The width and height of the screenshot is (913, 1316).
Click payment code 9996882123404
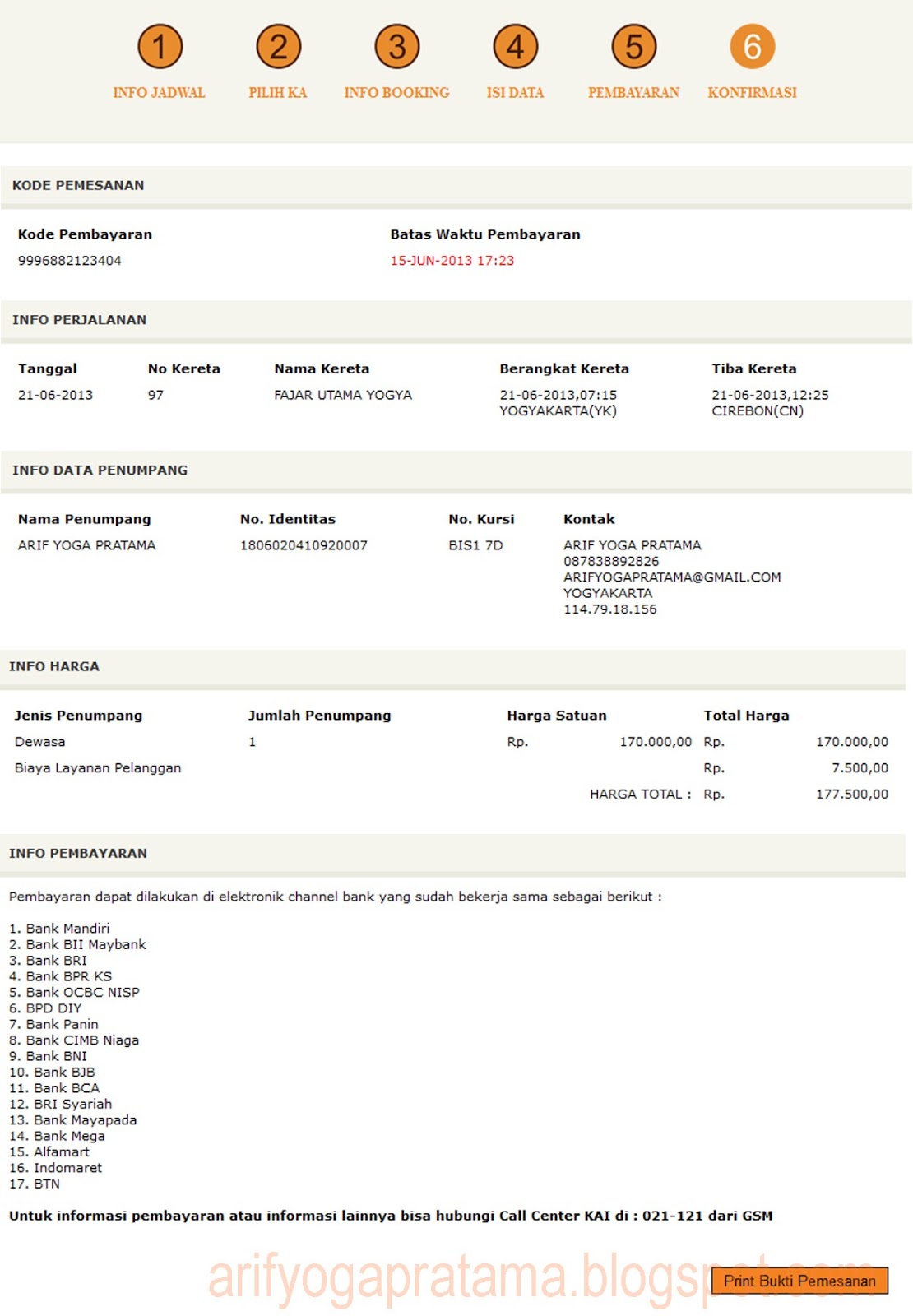tap(70, 261)
